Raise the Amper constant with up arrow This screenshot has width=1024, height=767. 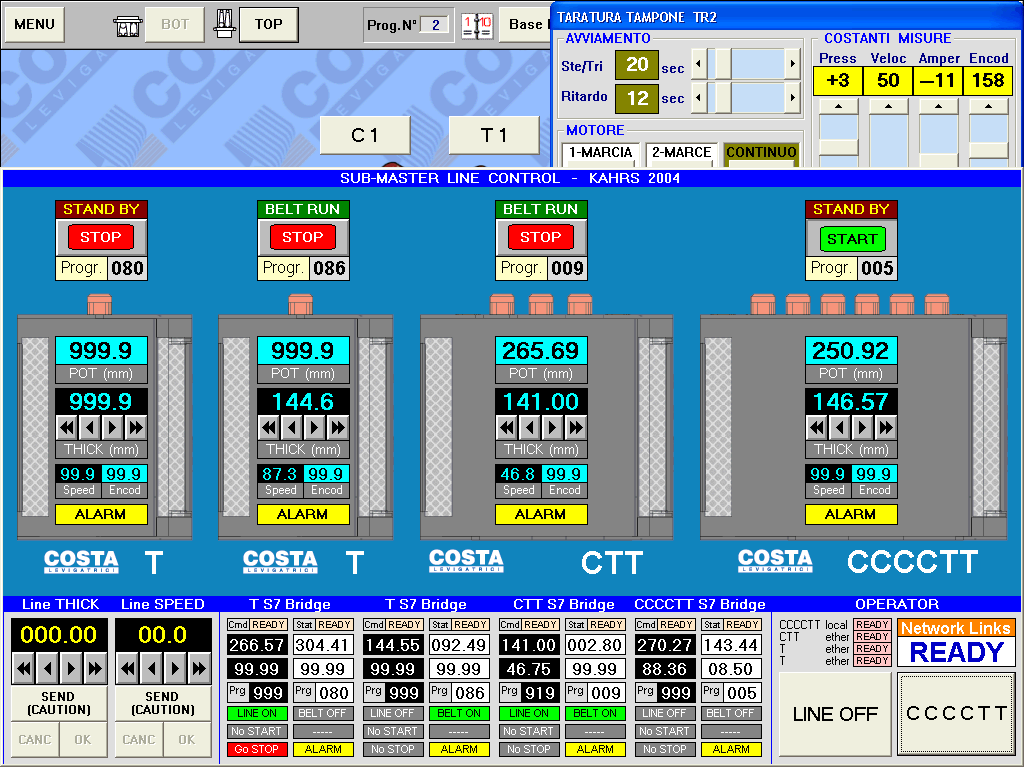click(x=938, y=106)
